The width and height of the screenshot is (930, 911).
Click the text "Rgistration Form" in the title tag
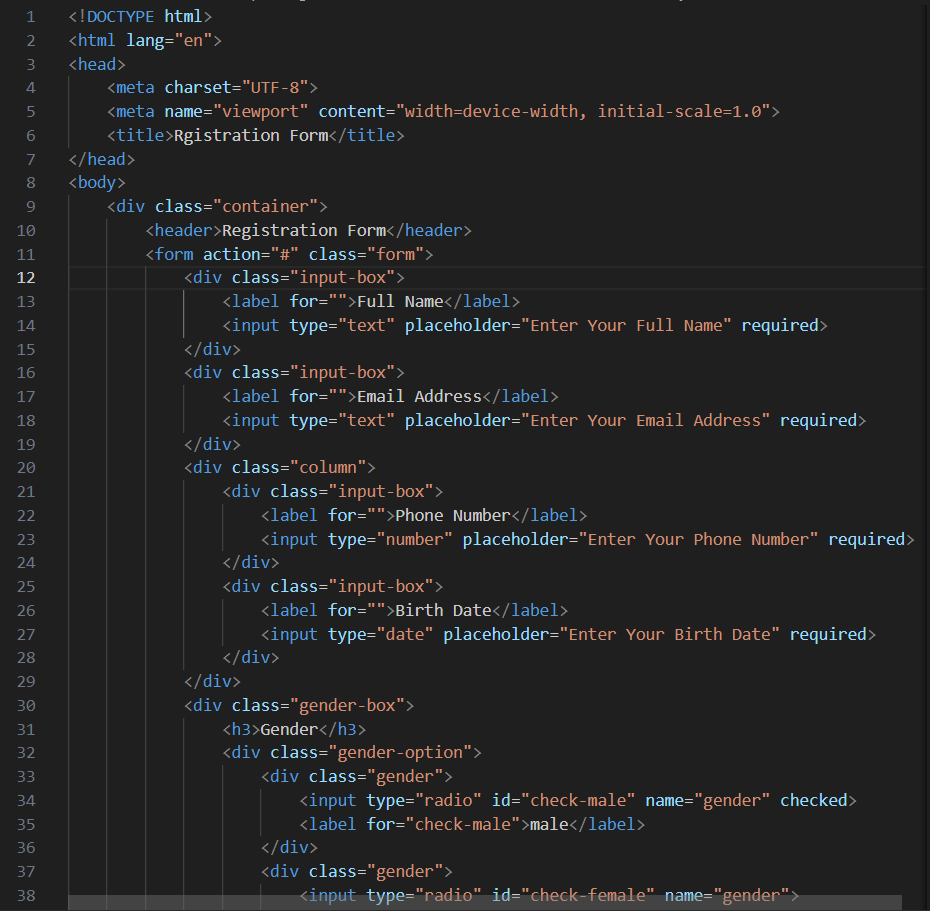(251, 135)
